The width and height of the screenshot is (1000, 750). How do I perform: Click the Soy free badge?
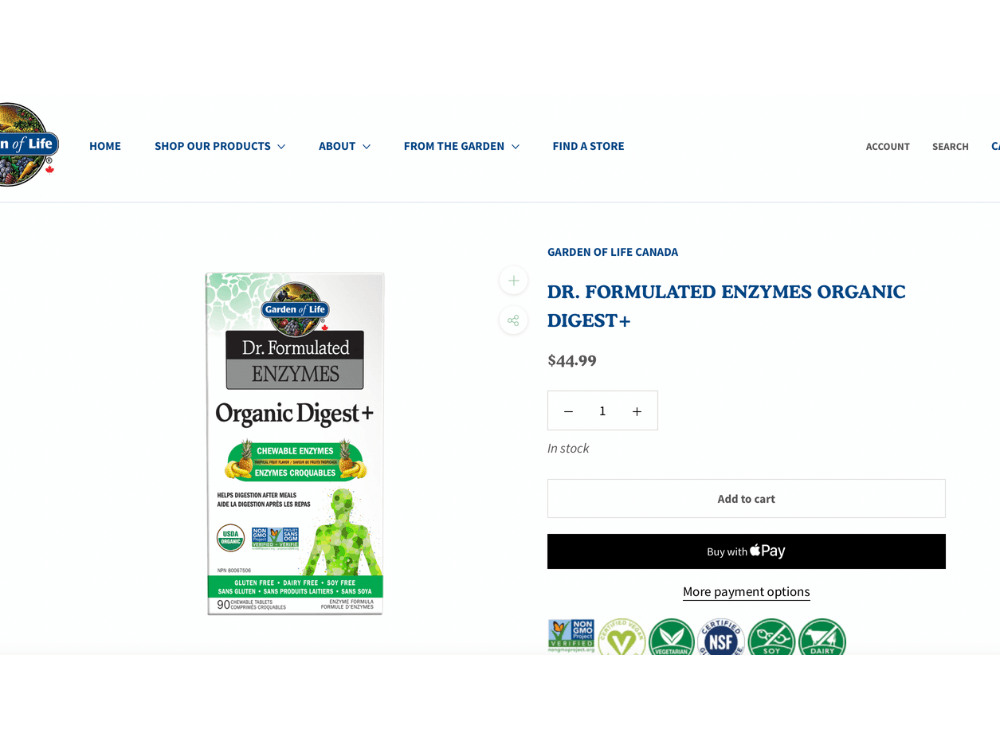(772, 637)
